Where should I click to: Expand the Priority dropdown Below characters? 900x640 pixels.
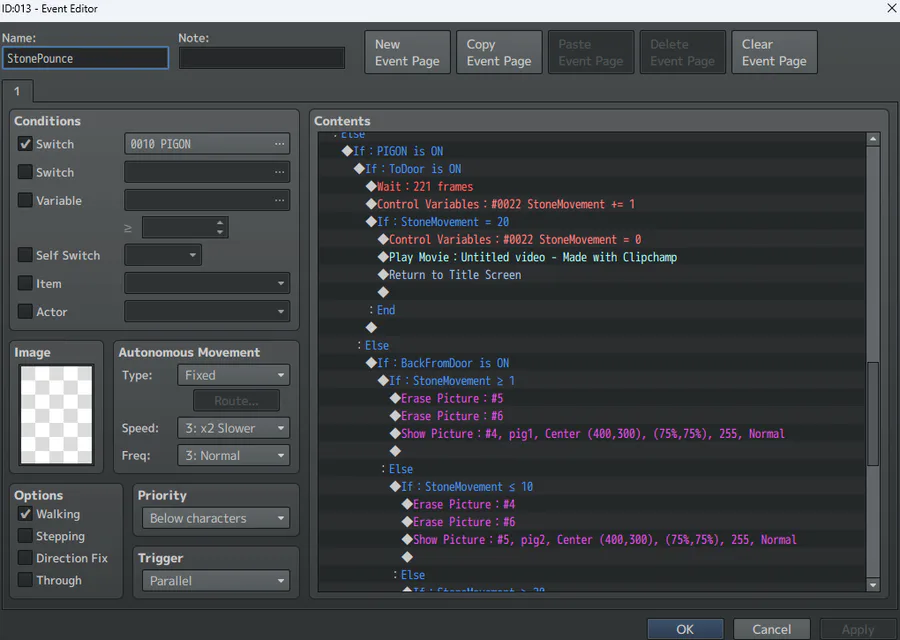(x=216, y=518)
